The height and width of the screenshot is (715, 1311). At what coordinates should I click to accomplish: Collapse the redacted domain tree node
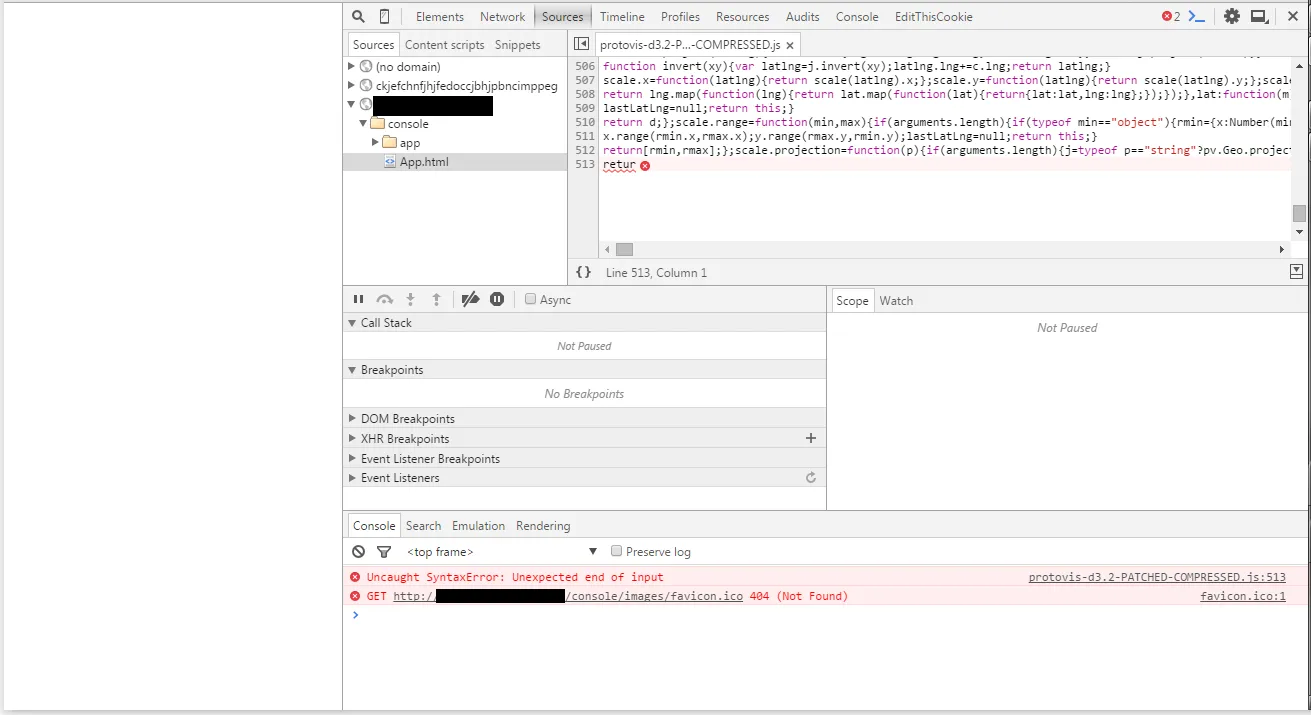click(x=351, y=104)
